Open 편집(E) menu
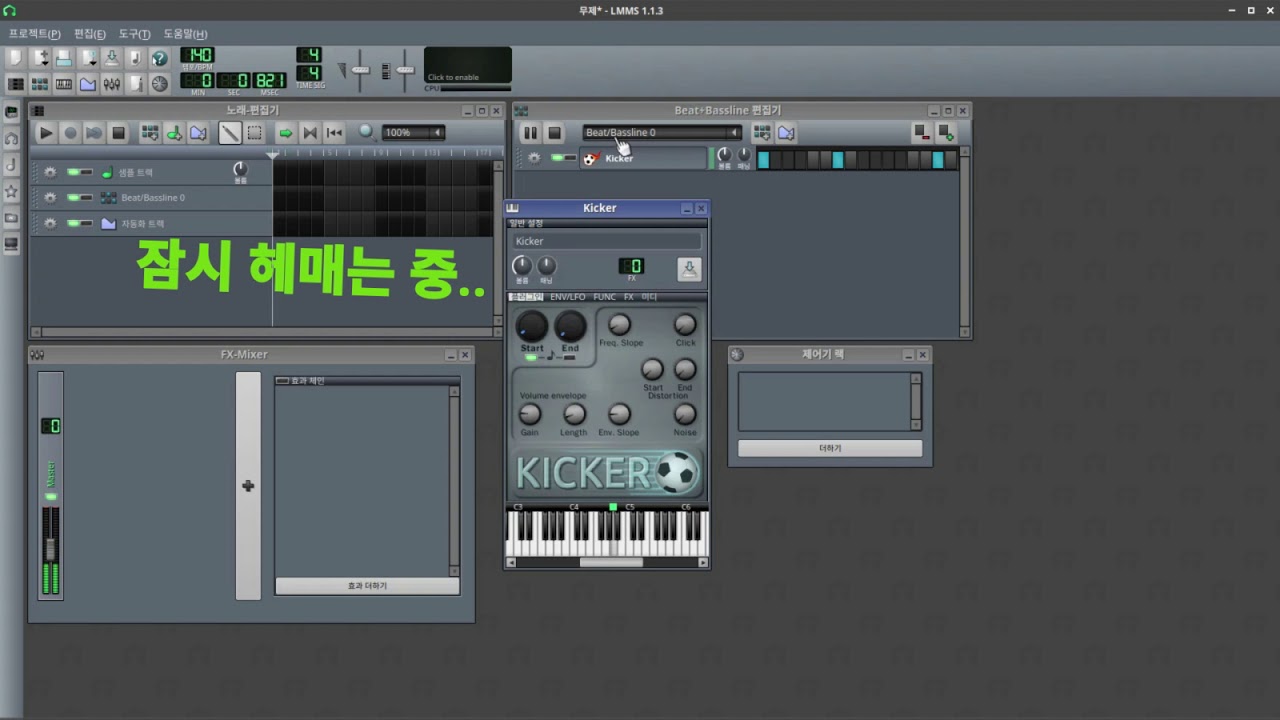 tap(90, 34)
